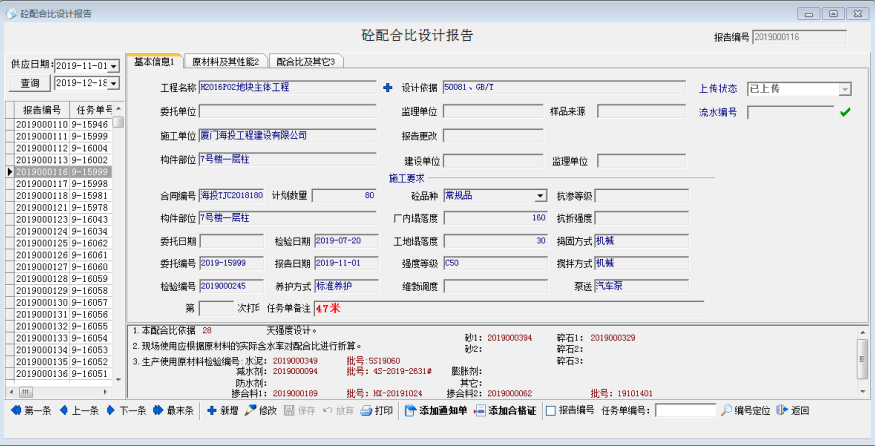The height and width of the screenshot is (446, 875).
Task: Click green checkmark beside 流水编号
Action: (845, 112)
